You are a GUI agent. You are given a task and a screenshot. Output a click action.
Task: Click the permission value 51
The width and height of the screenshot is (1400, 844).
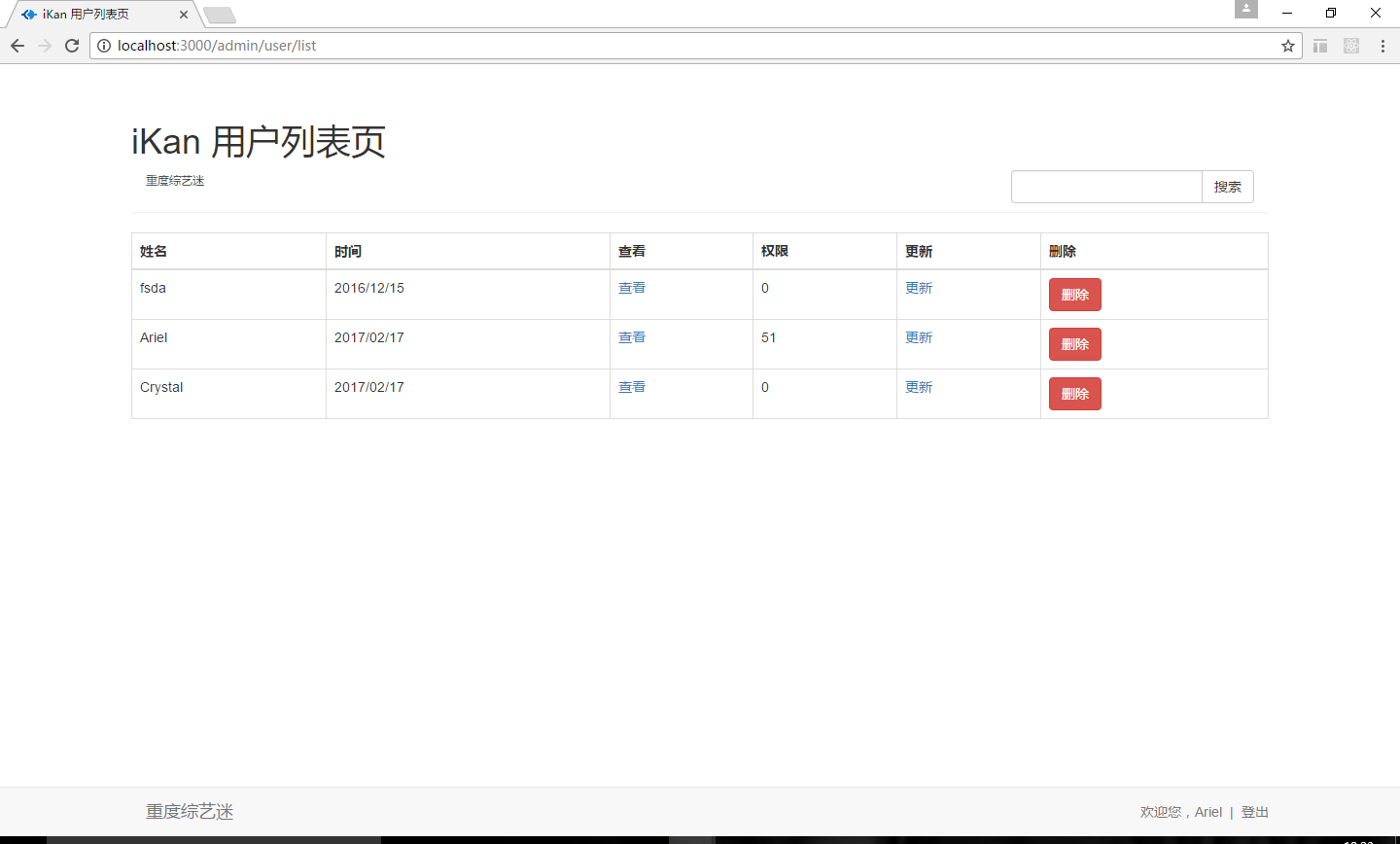point(769,337)
